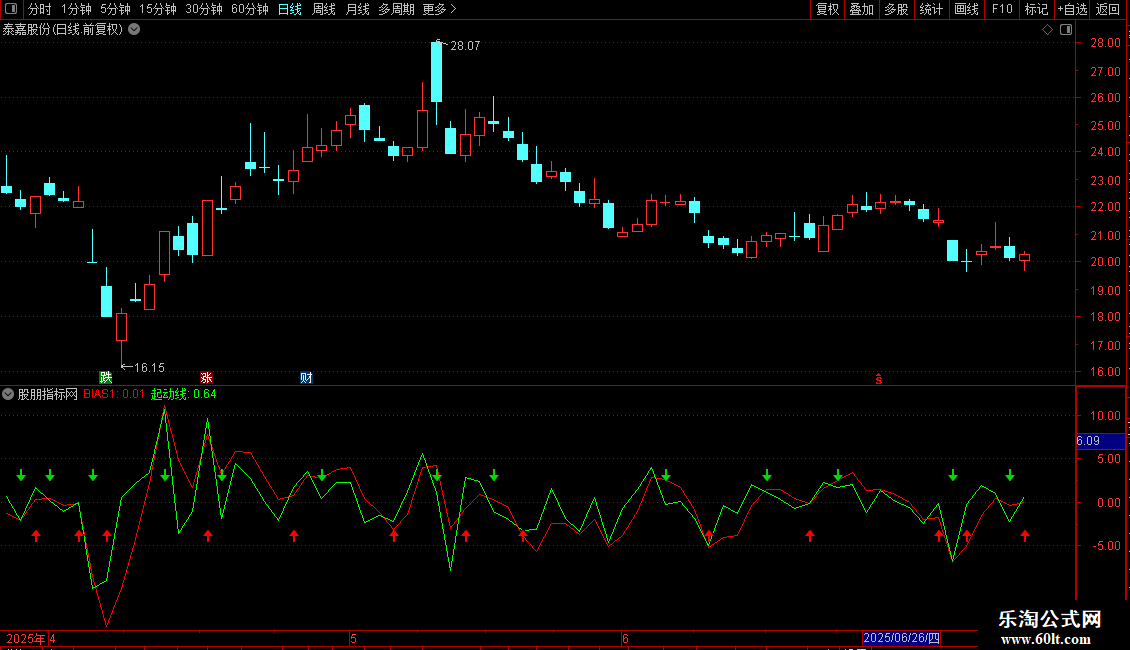This screenshot has height=650, width=1130.
Task: Click the green 跌 event marker
Action: tap(106, 378)
